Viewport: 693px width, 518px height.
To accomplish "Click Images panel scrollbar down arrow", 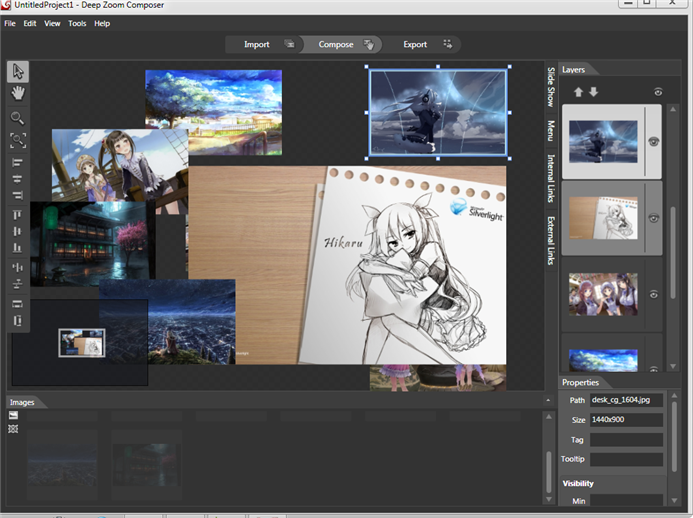I will 548,499.
